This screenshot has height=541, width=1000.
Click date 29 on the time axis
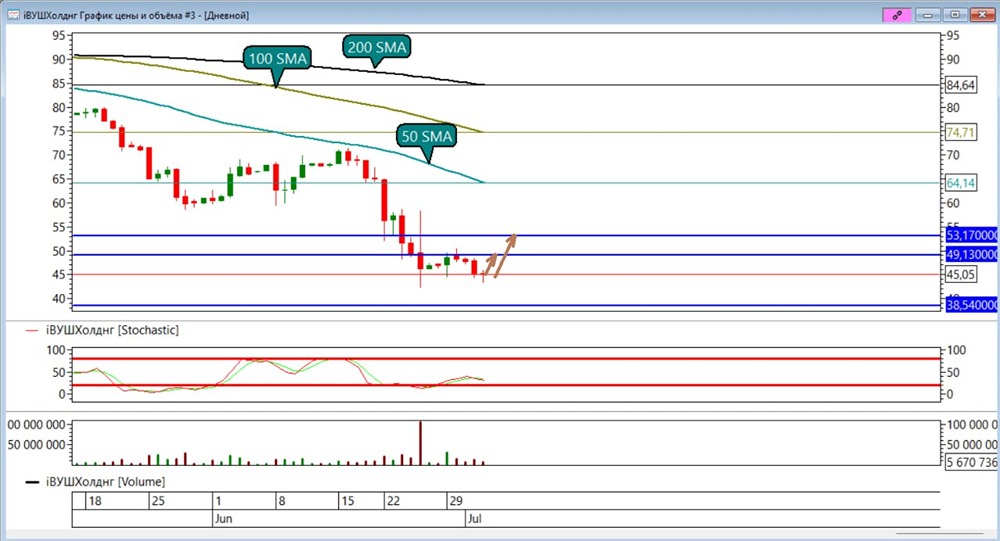coord(455,501)
